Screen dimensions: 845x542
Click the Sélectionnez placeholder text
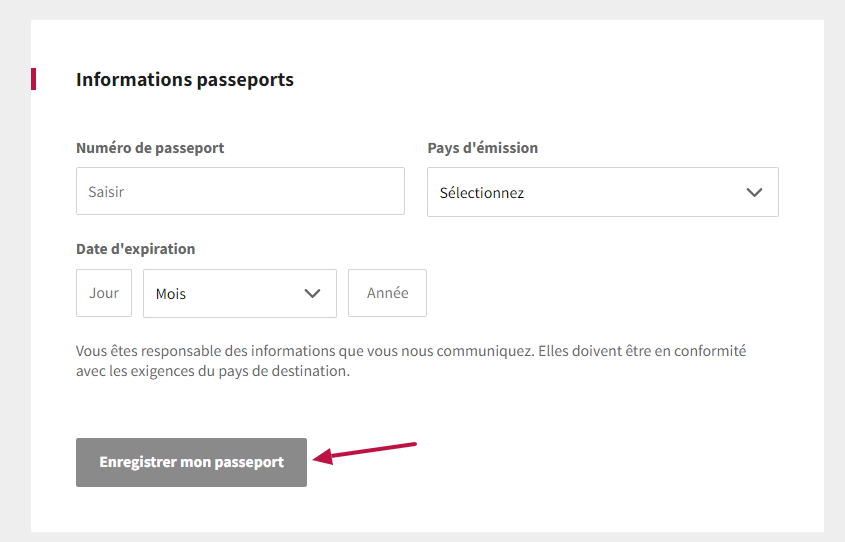(x=482, y=193)
